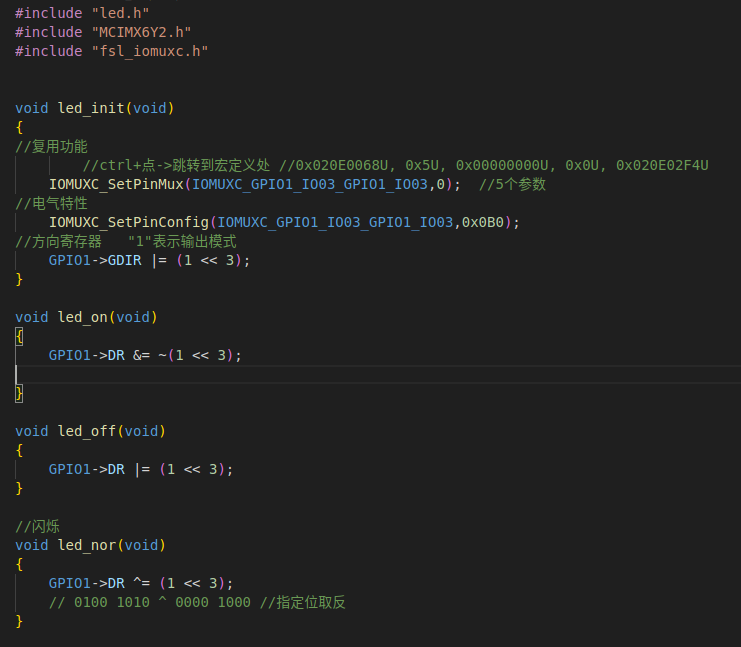Click the //方向寄存器 comment

pyautogui.click(x=58, y=242)
